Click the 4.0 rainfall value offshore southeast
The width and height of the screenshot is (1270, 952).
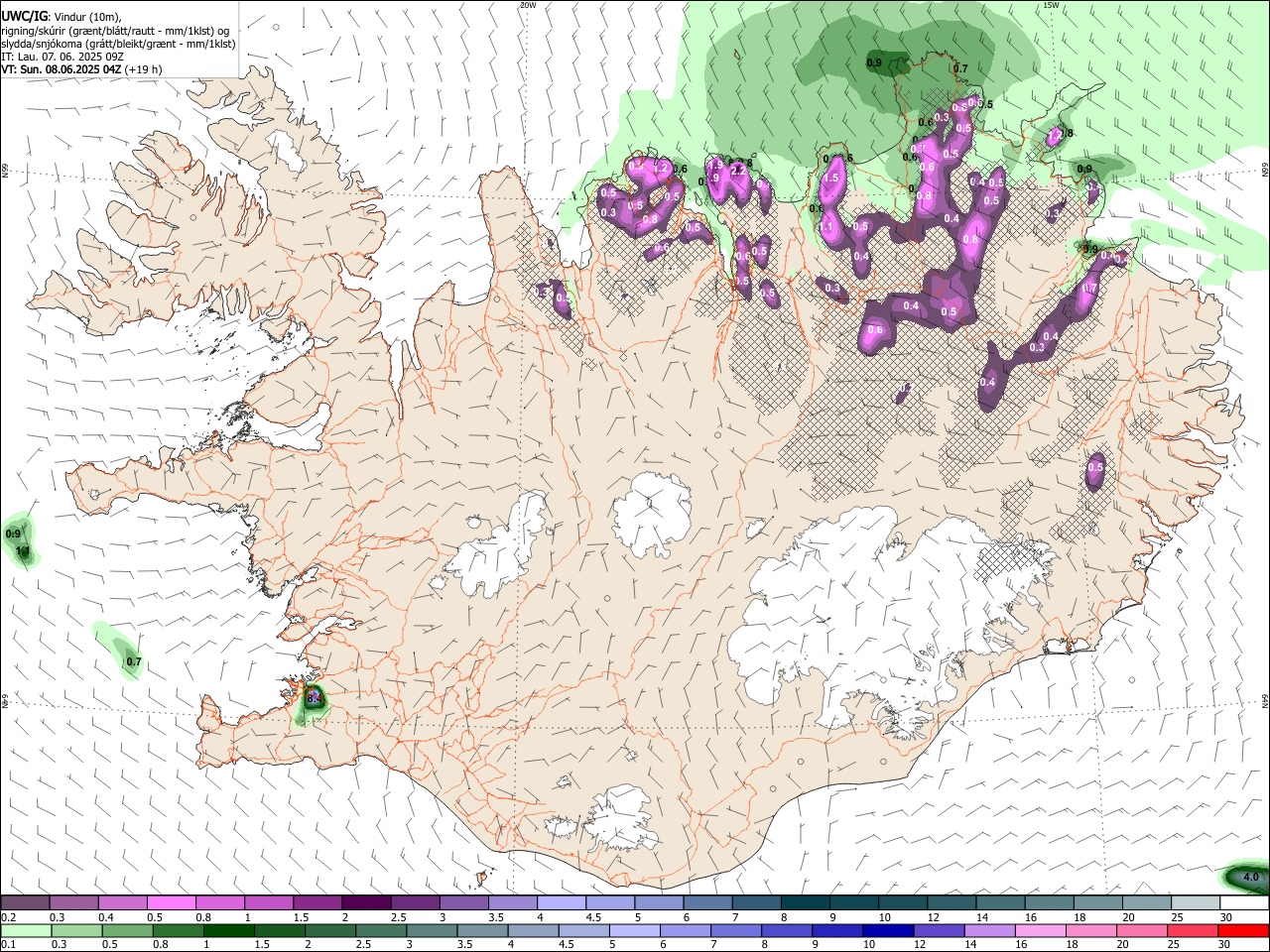(x=1250, y=877)
